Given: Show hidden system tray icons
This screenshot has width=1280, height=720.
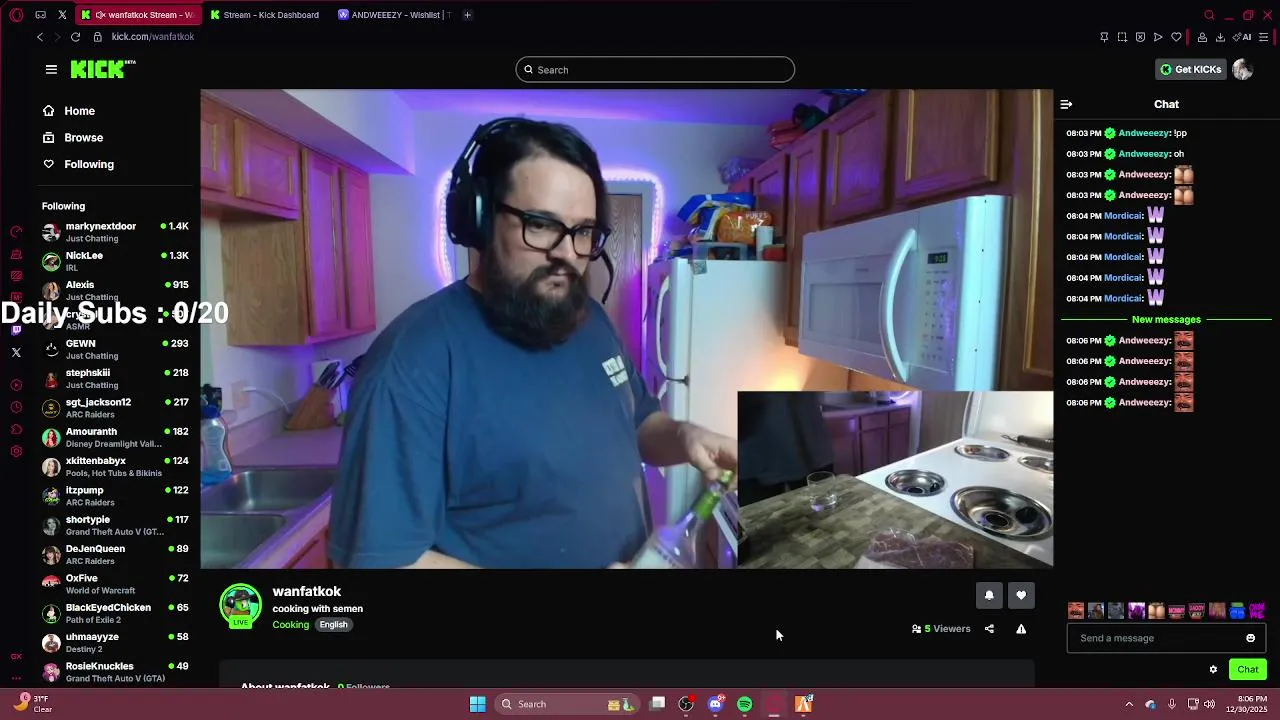Looking at the screenshot, I should [x=1129, y=704].
